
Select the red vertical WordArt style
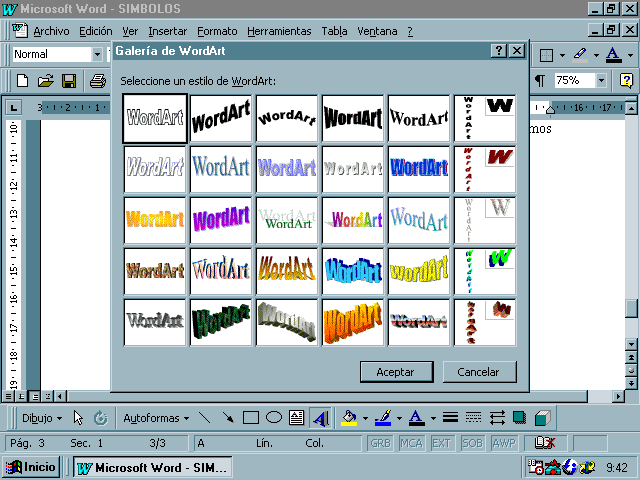[485, 169]
